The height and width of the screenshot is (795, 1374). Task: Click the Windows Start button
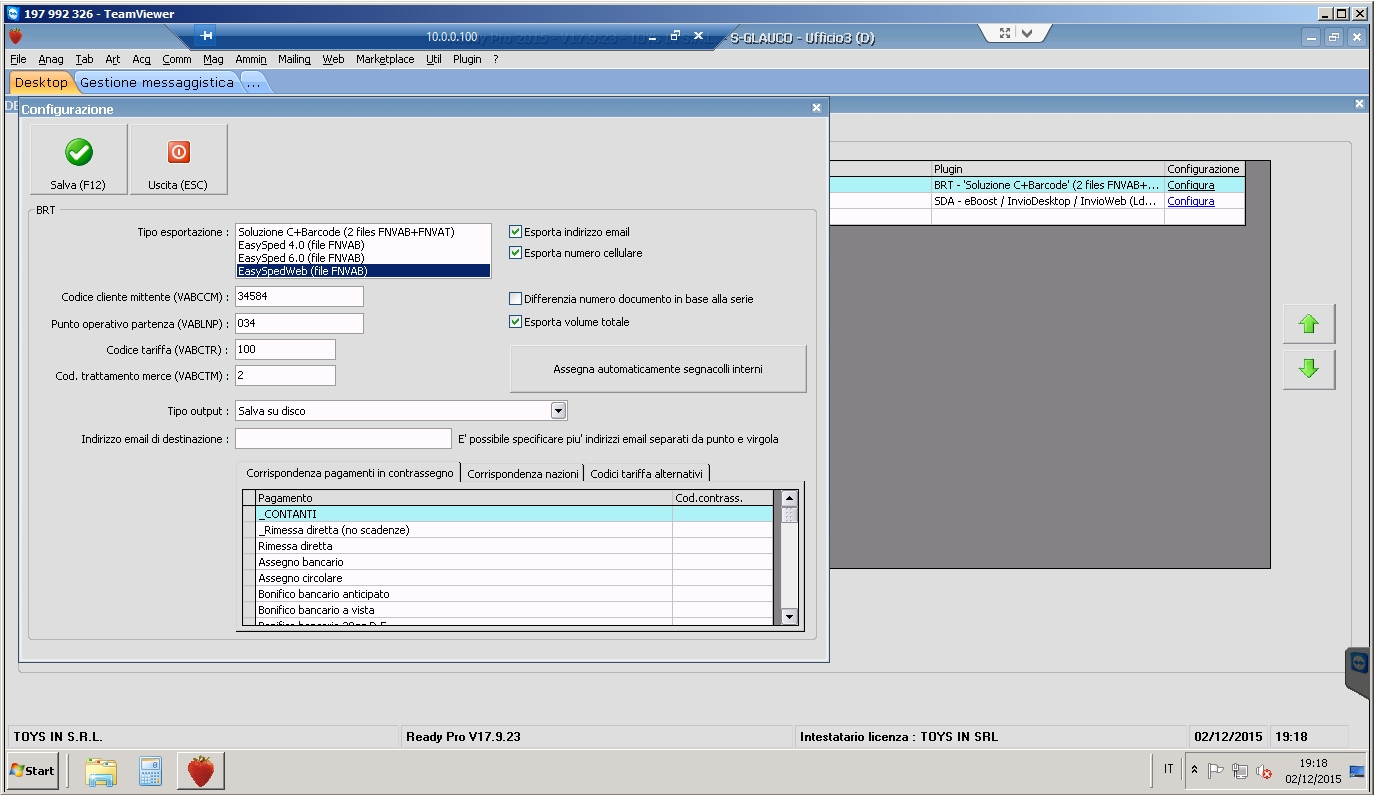[32, 770]
